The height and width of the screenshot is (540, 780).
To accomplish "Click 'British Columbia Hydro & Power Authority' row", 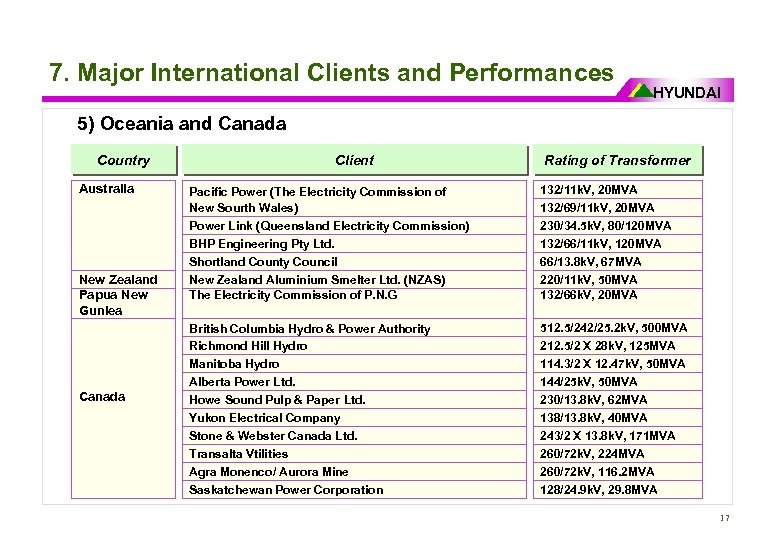I will [354, 328].
